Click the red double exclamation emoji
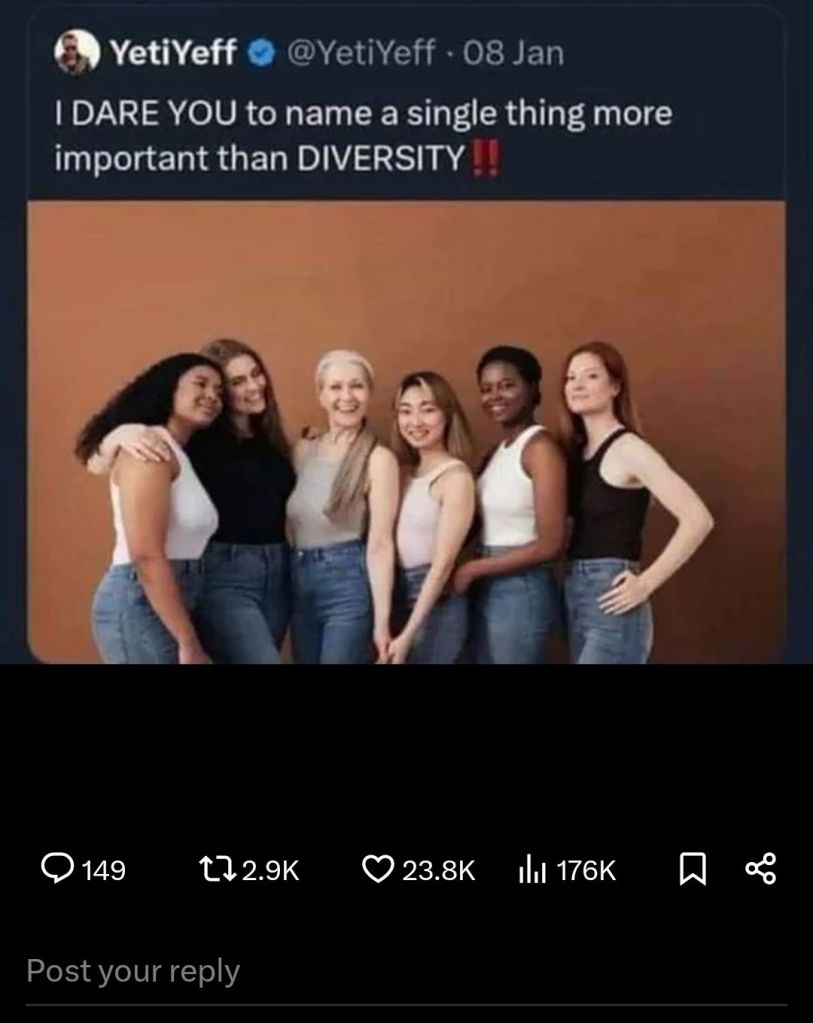The height and width of the screenshot is (1023, 813). pyautogui.click(x=485, y=159)
